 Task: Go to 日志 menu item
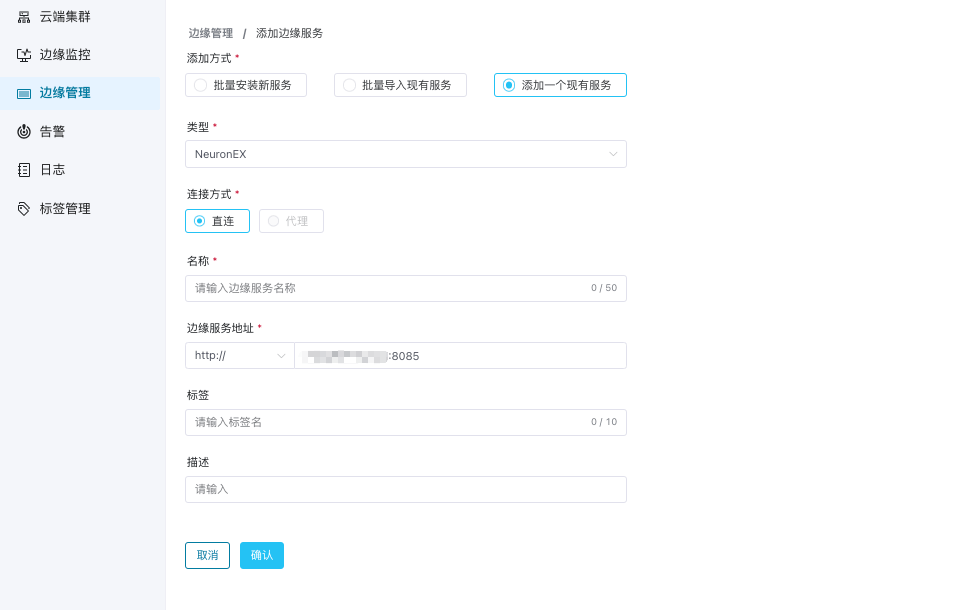52,170
